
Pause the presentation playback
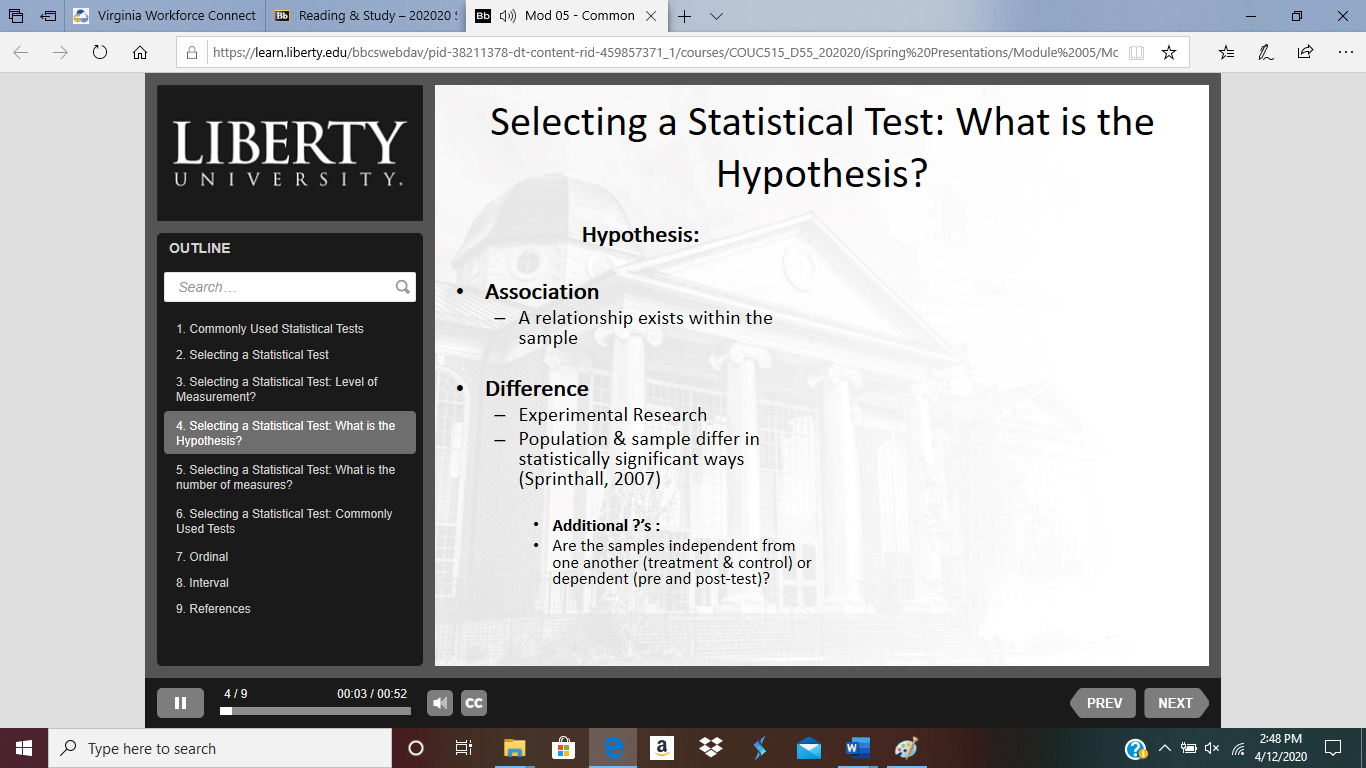coord(180,703)
